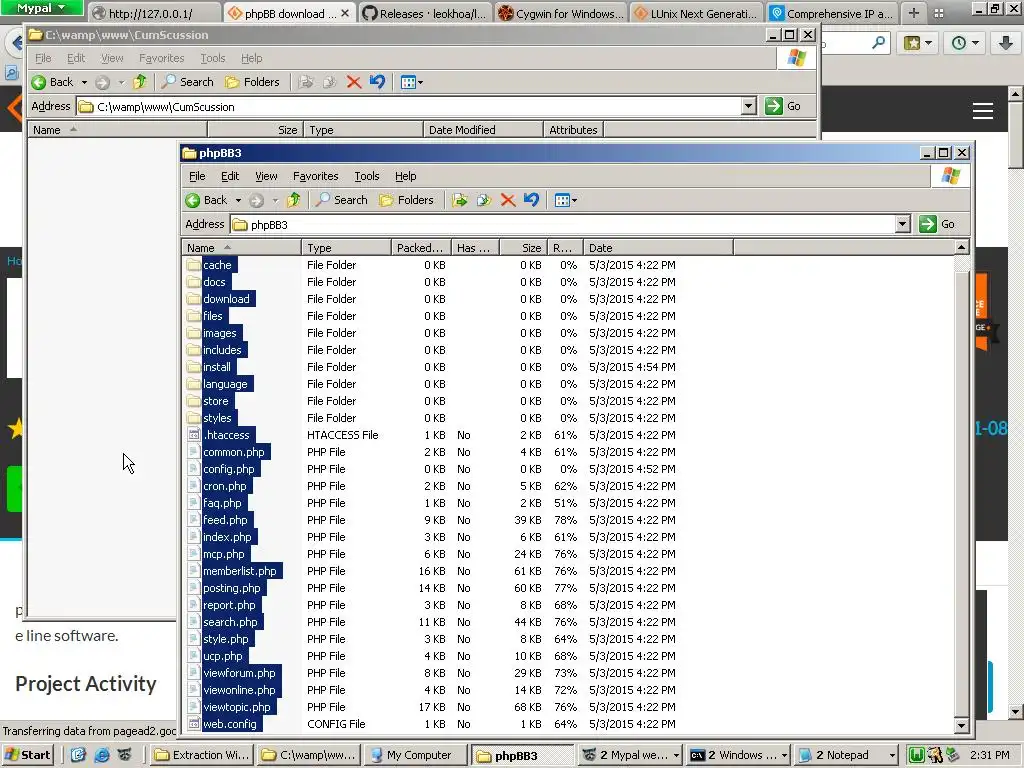Image resolution: width=1024 pixels, height=768 pixels.
Task: Sort by Size column in phpBB3 window
Action: tap(523, 248)
